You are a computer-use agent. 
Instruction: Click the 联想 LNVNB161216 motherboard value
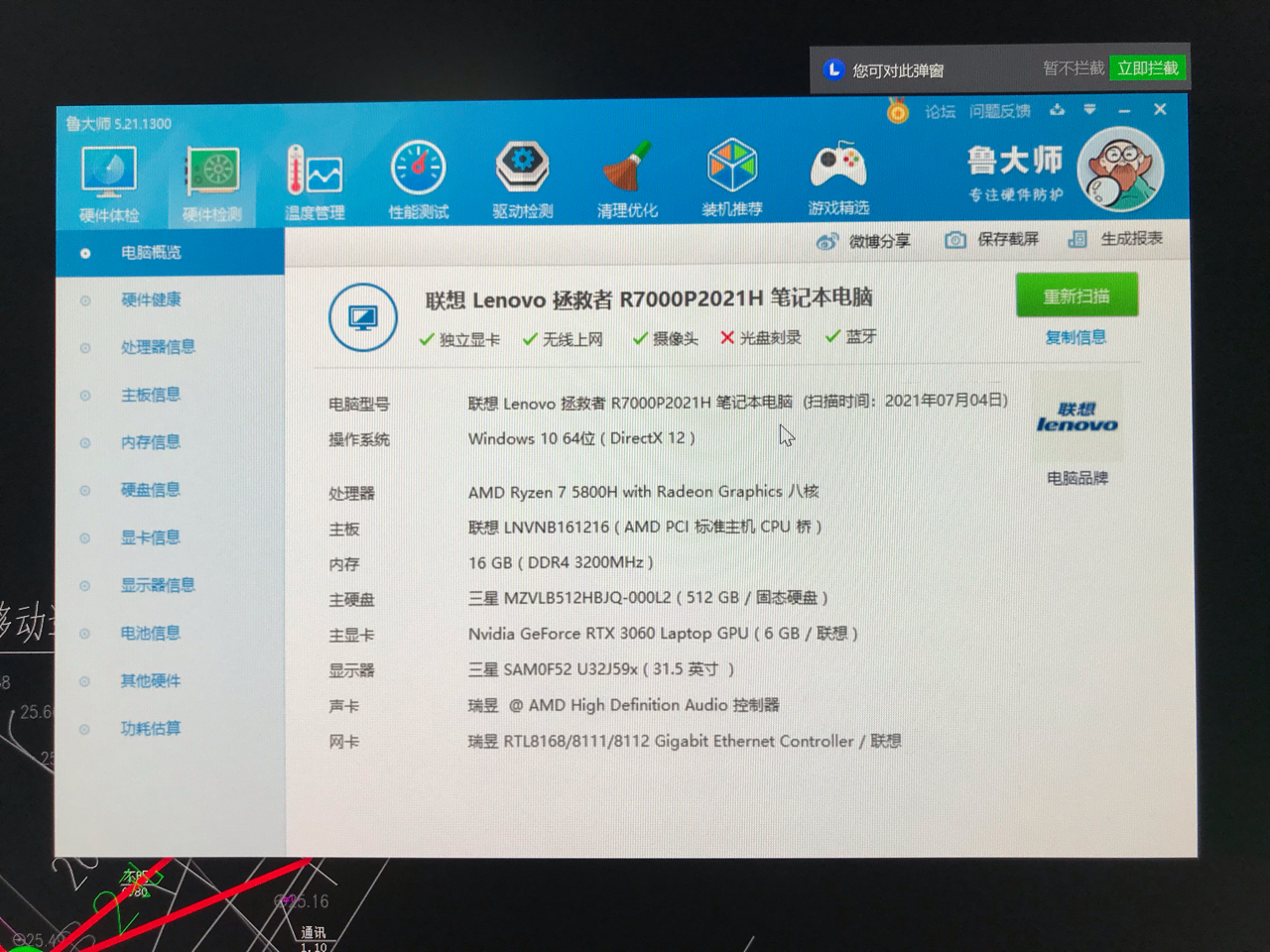pos(645,527)
